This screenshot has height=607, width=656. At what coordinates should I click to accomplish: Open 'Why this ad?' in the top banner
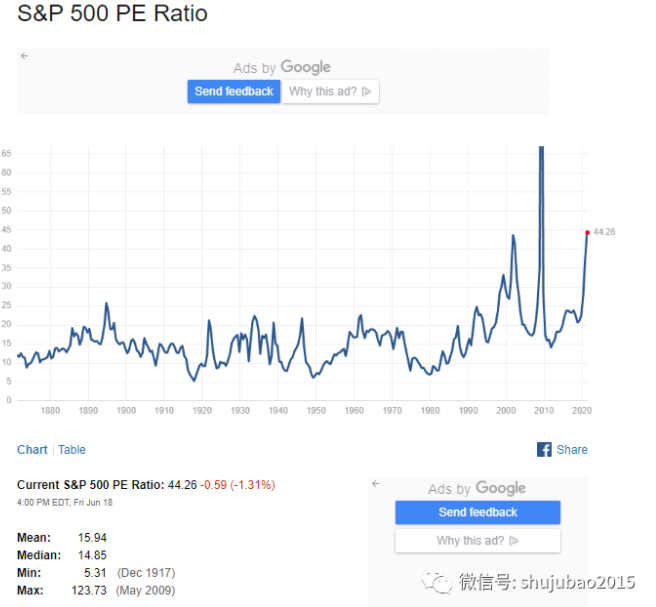click(x=330, y=92)
